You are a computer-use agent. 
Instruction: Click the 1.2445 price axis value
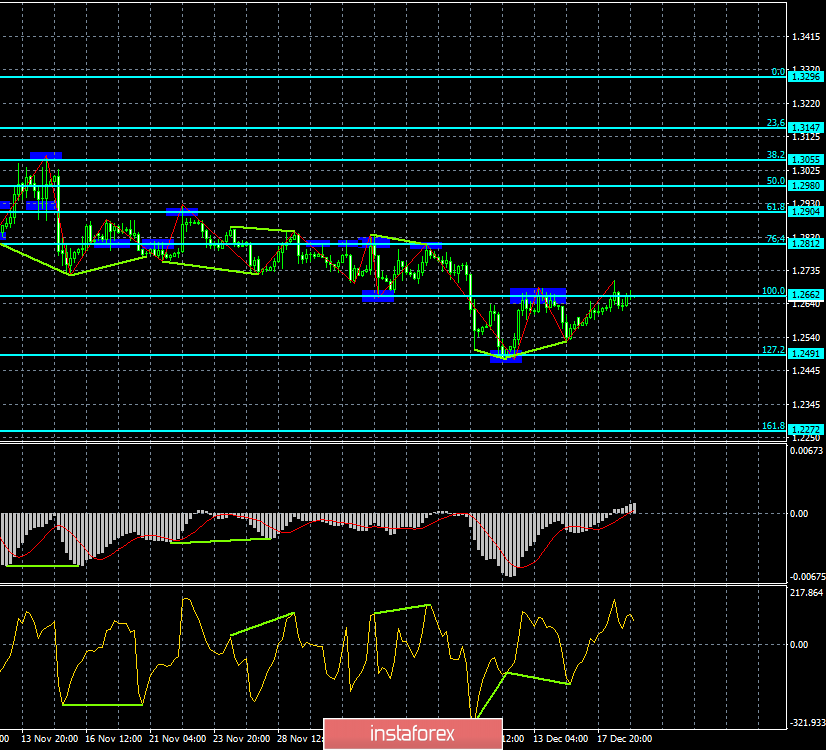pos(806,371)
